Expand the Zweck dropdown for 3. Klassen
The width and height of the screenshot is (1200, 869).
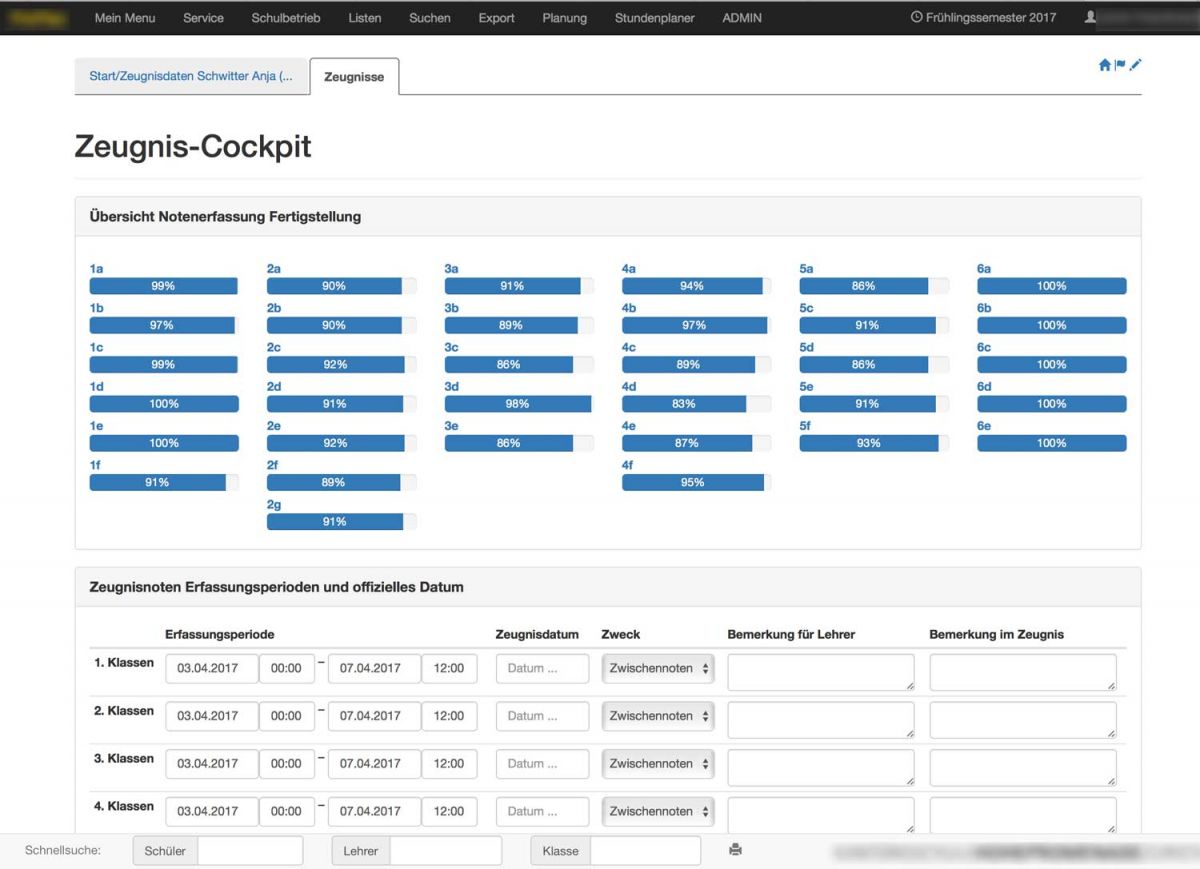tap(658, 764)
